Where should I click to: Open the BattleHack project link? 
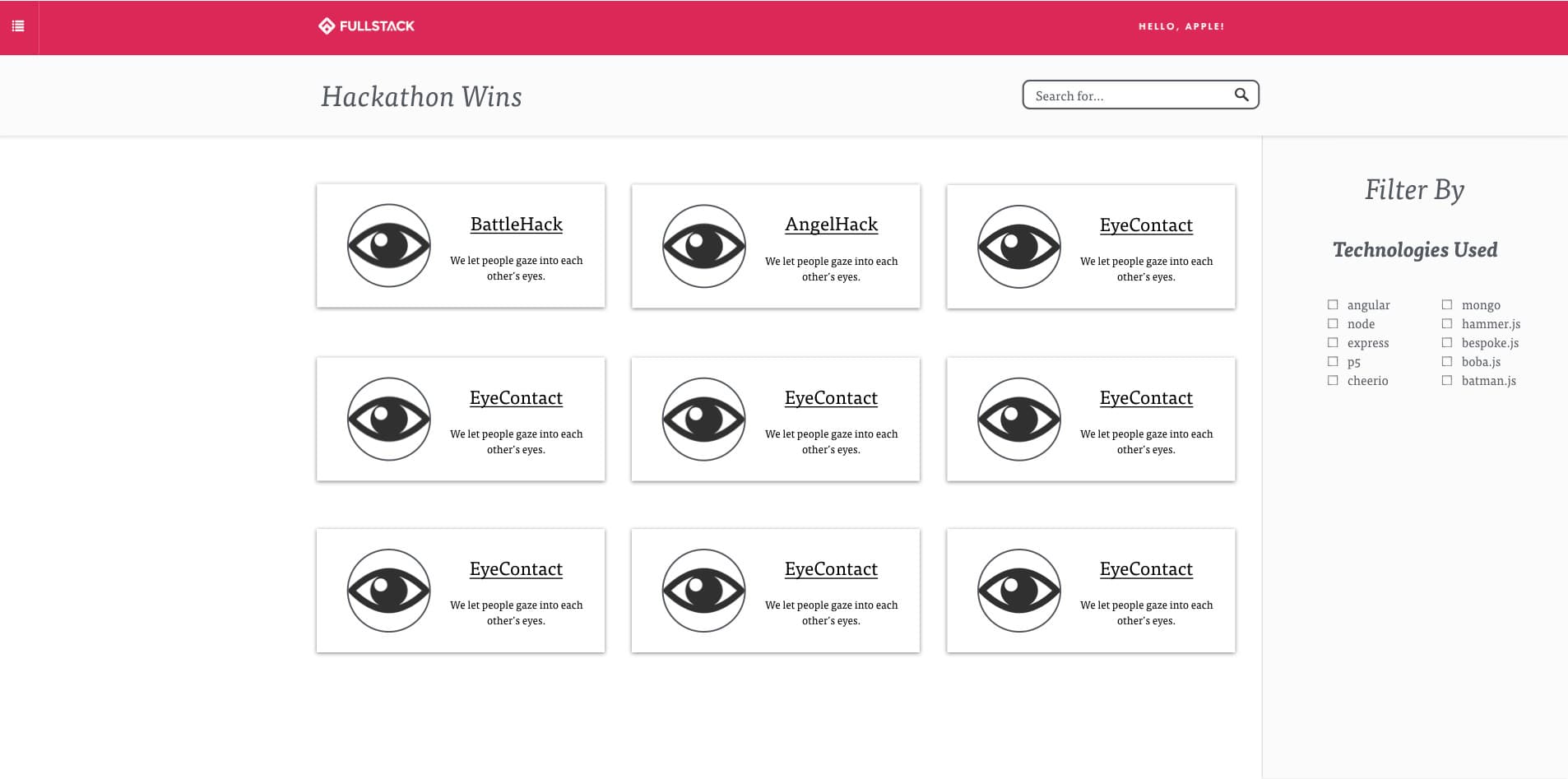point(516,225)
